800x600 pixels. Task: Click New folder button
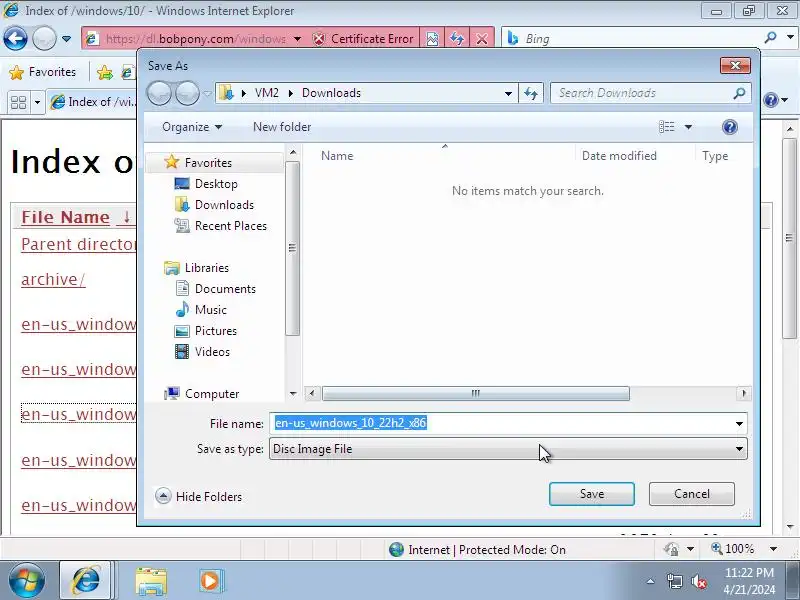282,127
